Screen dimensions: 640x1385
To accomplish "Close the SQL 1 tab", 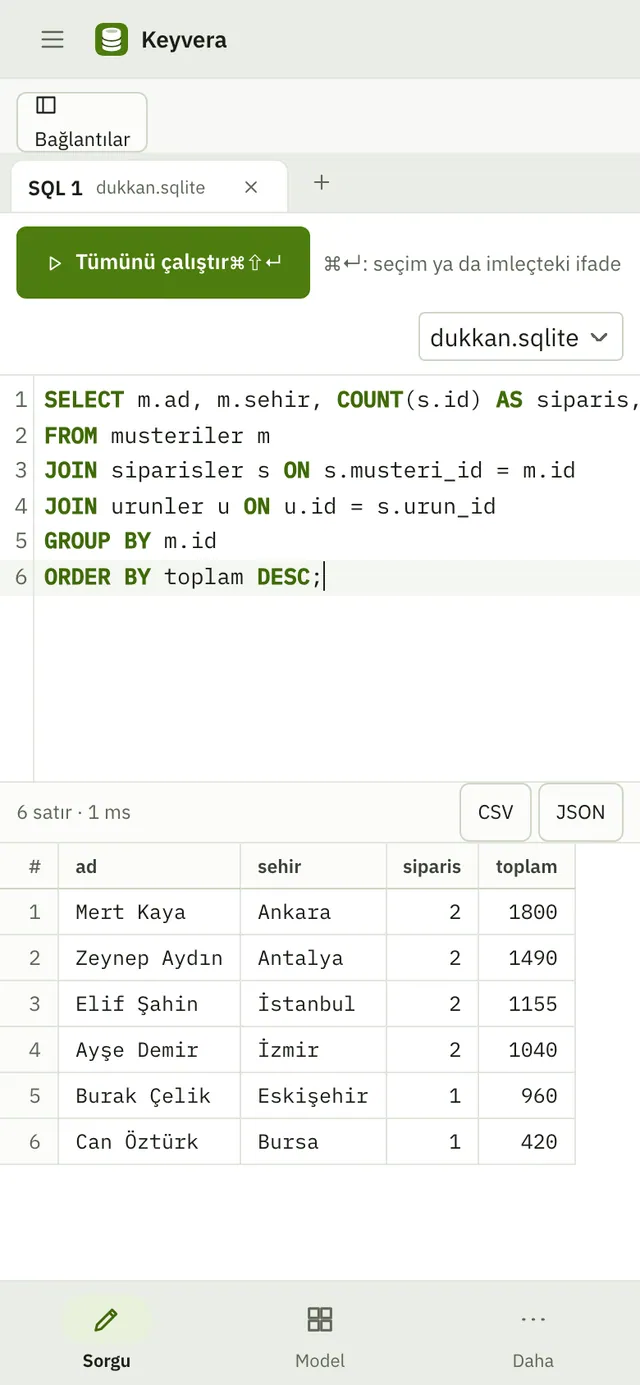I will click(251, 187).
